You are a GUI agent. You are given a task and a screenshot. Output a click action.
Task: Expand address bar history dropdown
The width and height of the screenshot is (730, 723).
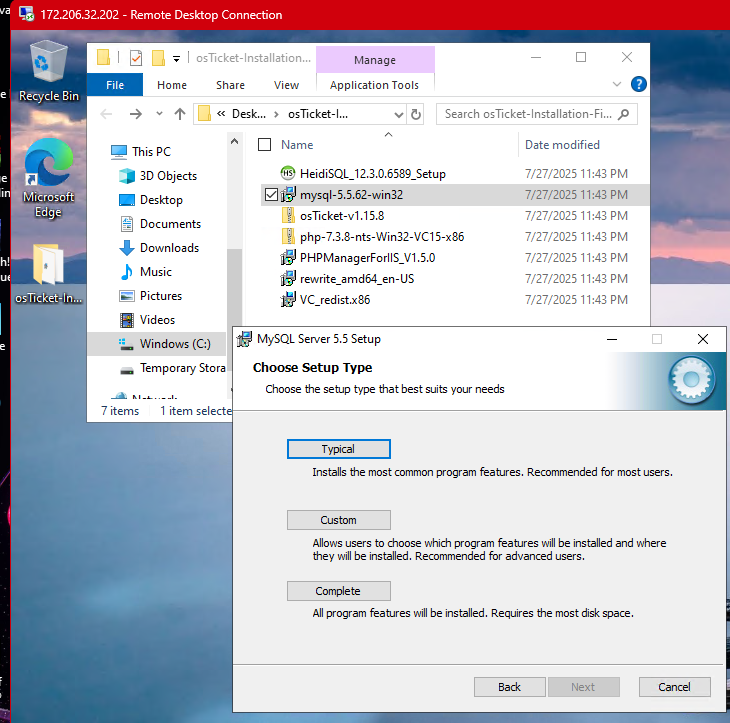(x=399, y=115)
